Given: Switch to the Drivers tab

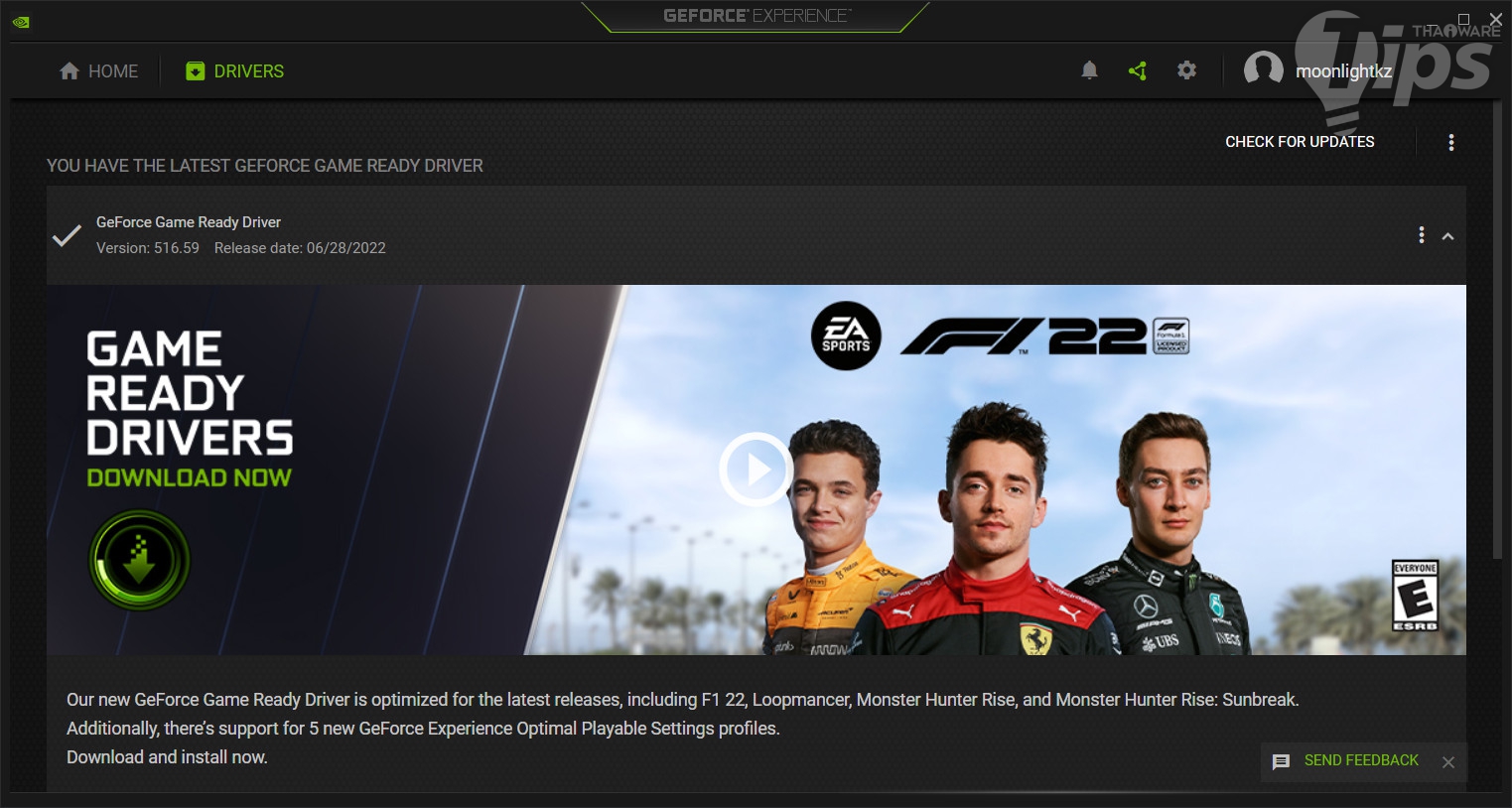Looking at the screenshot, I should pyautogui.click(x=235, y=71).
